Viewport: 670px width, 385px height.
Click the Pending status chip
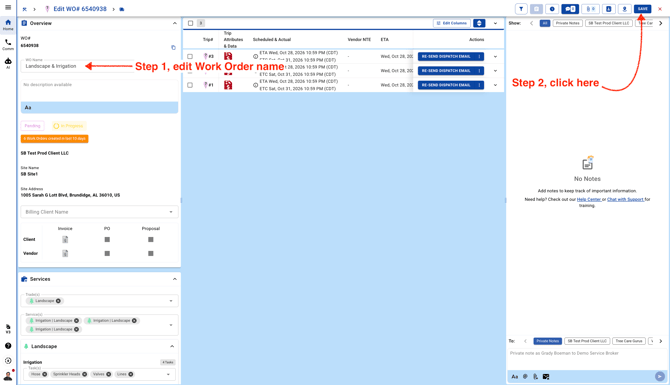click(x=32, y=126)
